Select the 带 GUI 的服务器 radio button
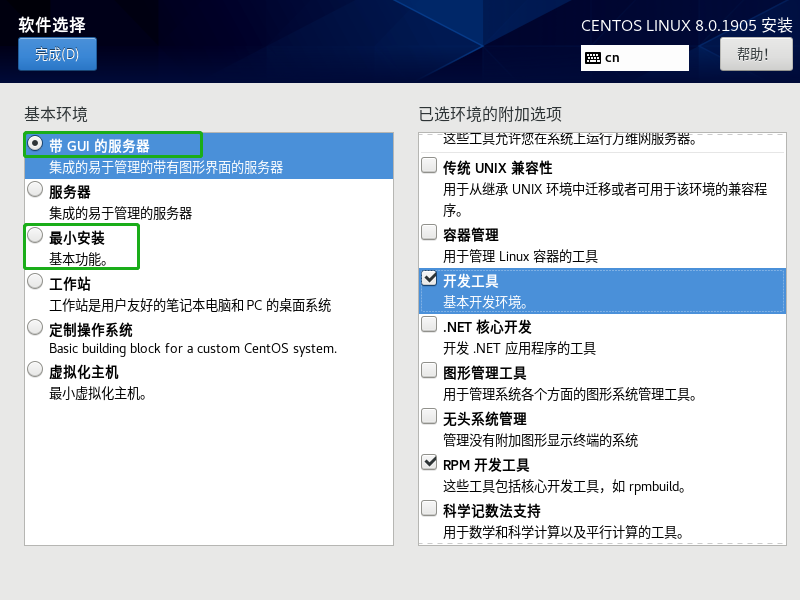 [x=35, y=144]
